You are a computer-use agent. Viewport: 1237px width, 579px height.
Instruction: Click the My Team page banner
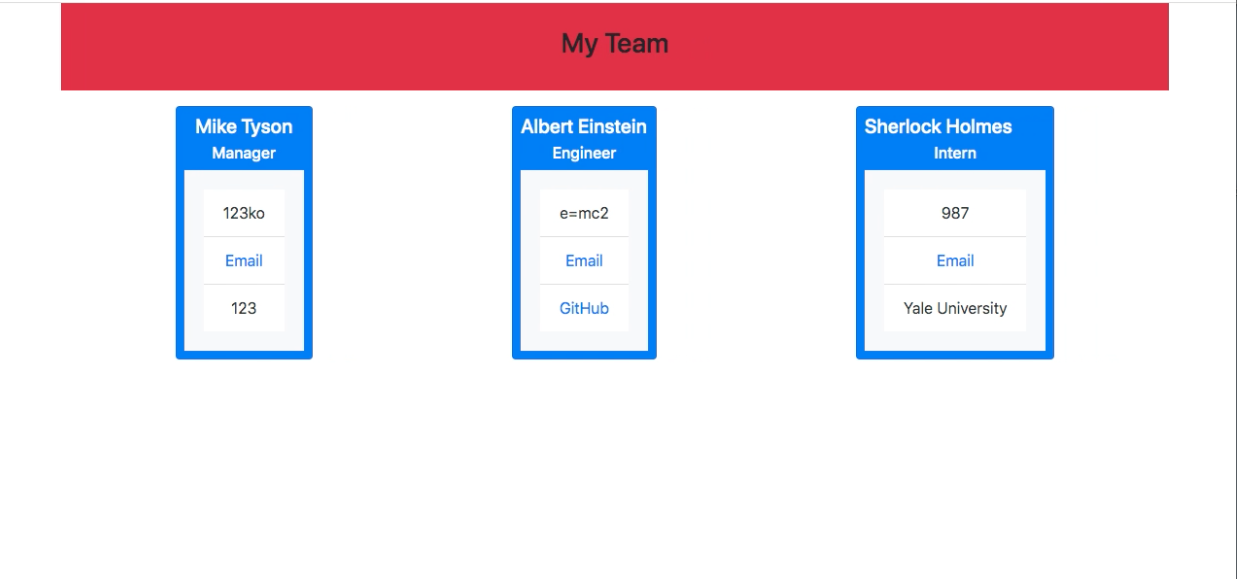[616, 44]
